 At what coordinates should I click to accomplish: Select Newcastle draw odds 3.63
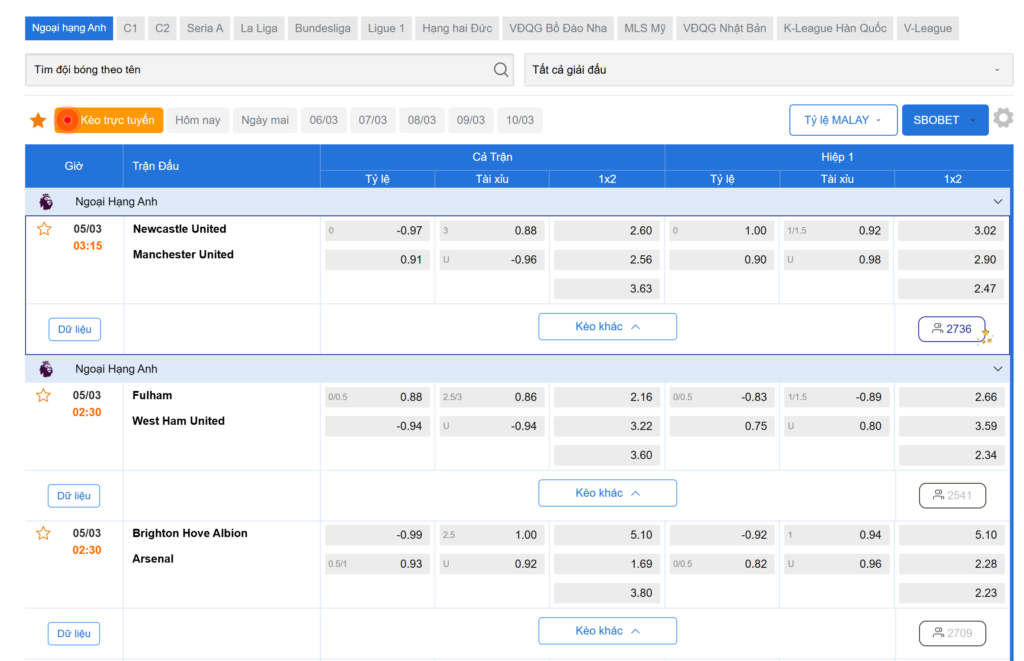coord(607,289)
